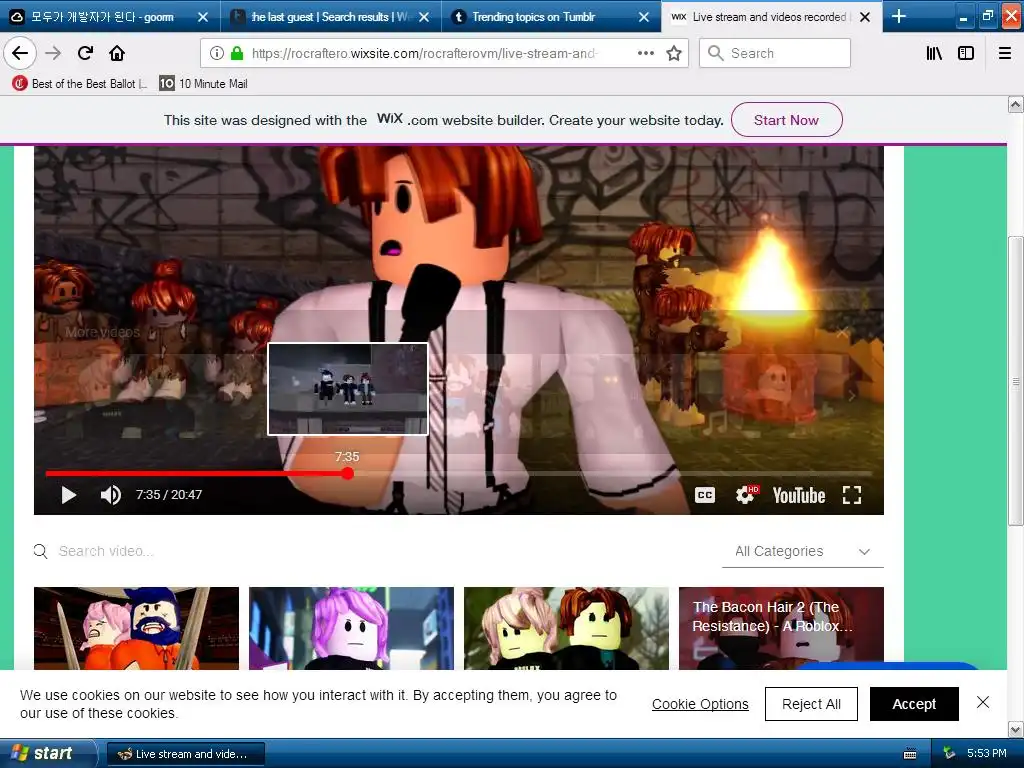1024x768 pixels.
Task: Click the 7:35 / 20:47 time display
Action: tap(168, 495)
